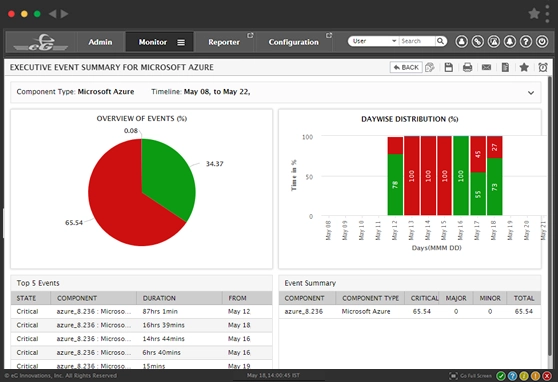Click Go Full Screen
558x382 pixels.
[471, 376]
